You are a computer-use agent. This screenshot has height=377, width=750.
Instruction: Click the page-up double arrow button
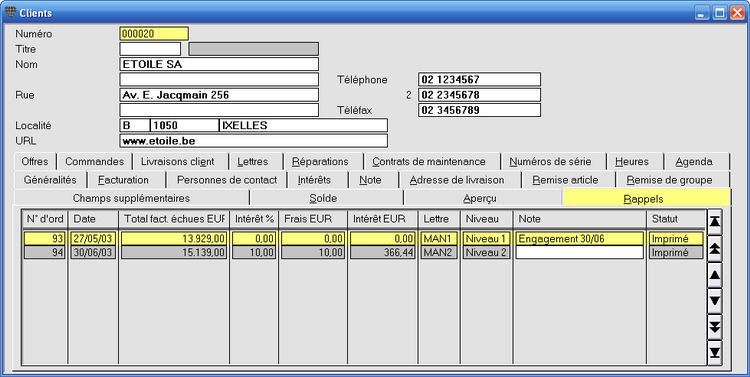[715, 248]
